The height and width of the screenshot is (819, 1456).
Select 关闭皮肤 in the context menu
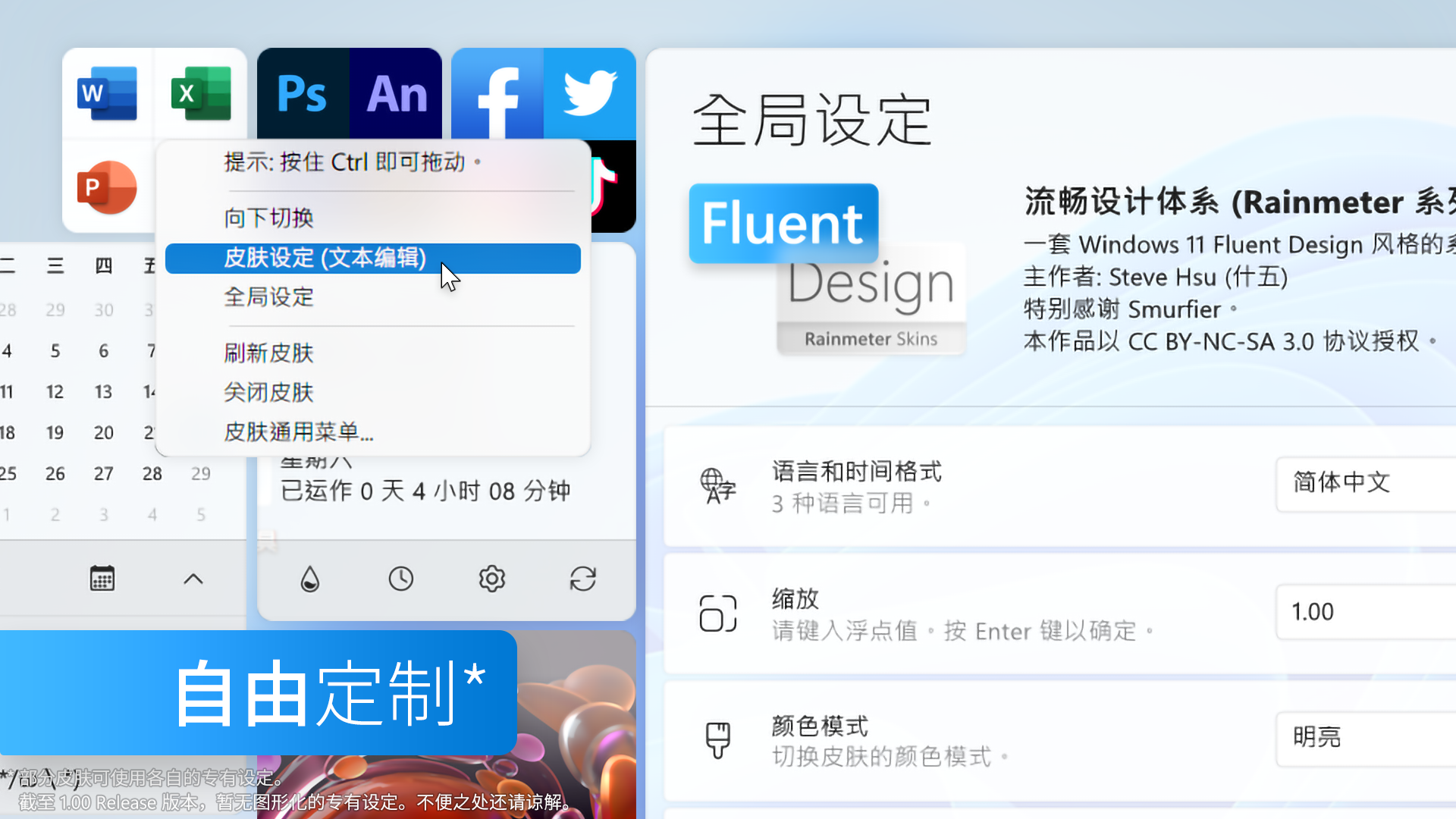point(373,393)
